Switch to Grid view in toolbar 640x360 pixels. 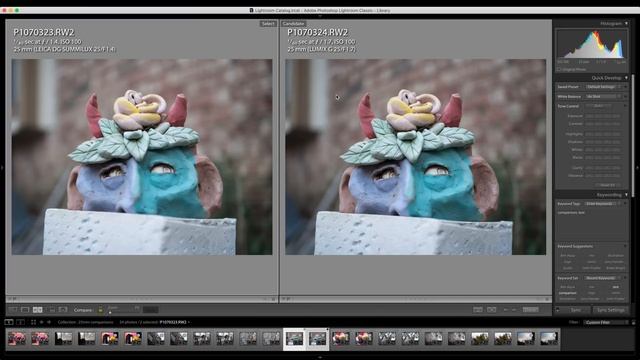[x=13, y=310]
